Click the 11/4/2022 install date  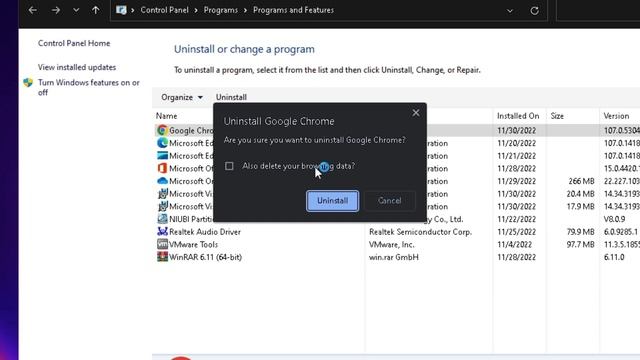click(514, 244)
